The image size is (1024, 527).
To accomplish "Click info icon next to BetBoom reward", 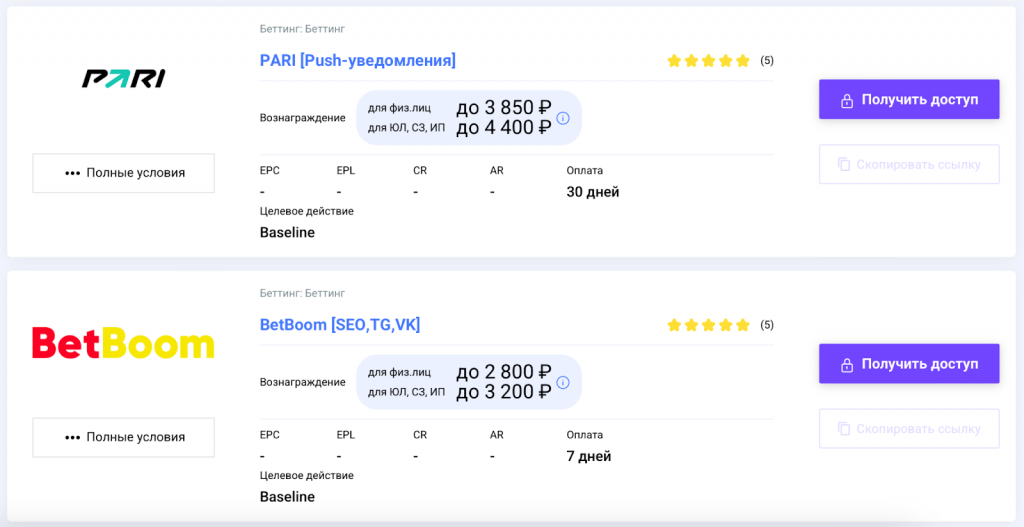I will [563, 382].
